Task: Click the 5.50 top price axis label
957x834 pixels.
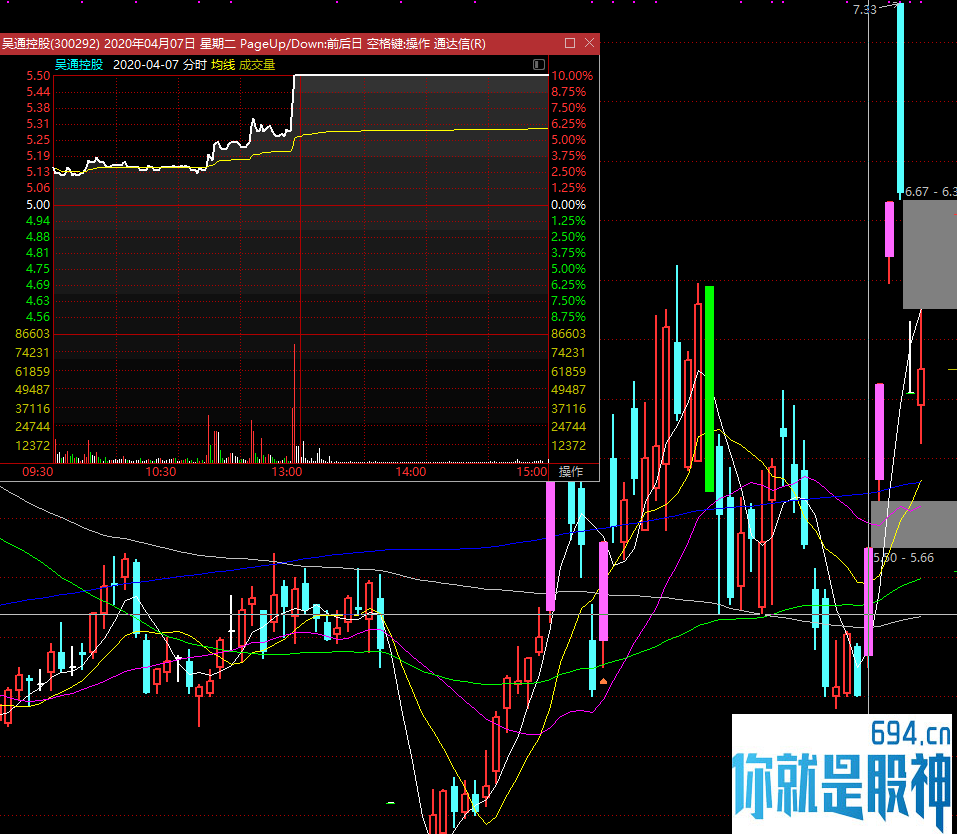Action: click(38, 76)
